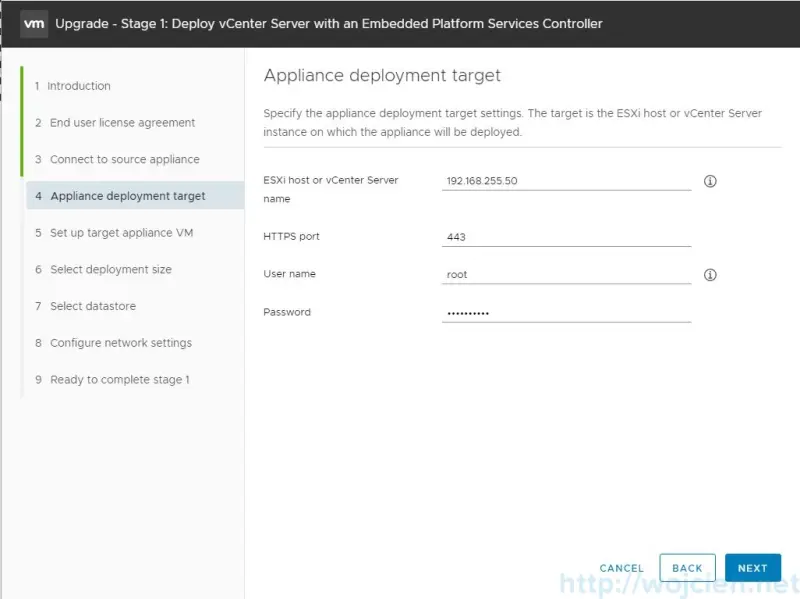
Task: Click the info icon beside User name field
Action: [710, 274]
